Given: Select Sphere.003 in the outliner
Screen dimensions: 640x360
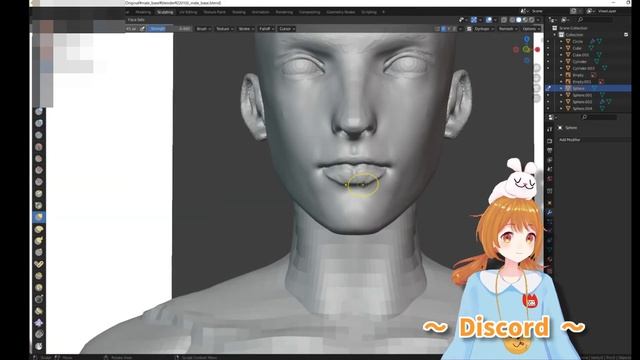Looking at the screenshot, I should [x=582, y=102].
